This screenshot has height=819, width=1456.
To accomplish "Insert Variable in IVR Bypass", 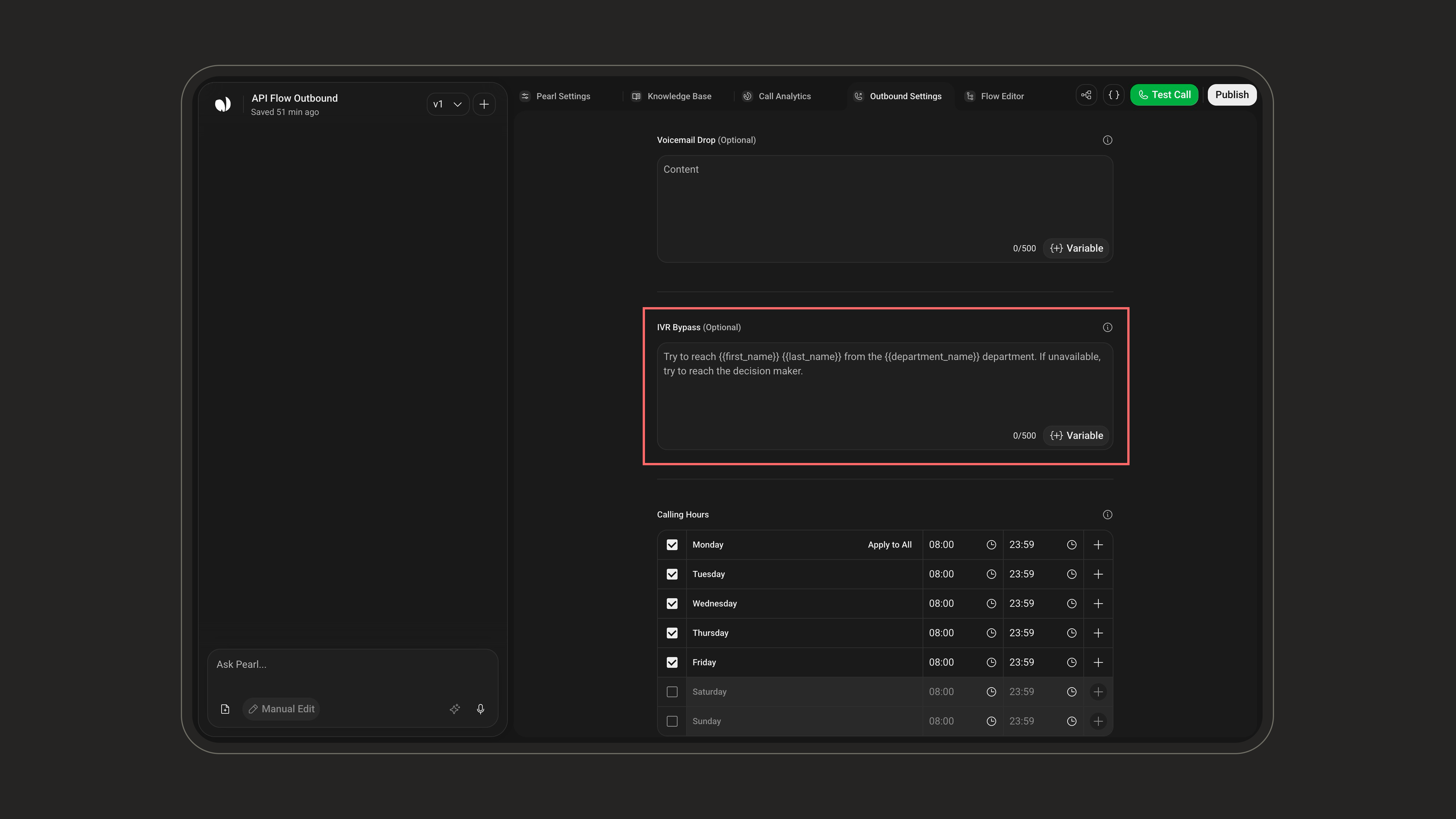I will coord(1076,435).
